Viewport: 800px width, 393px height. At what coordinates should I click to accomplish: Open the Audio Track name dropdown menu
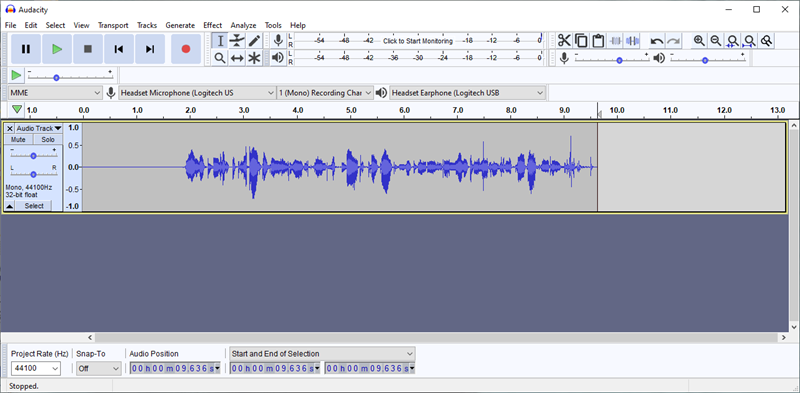point(38,129)
